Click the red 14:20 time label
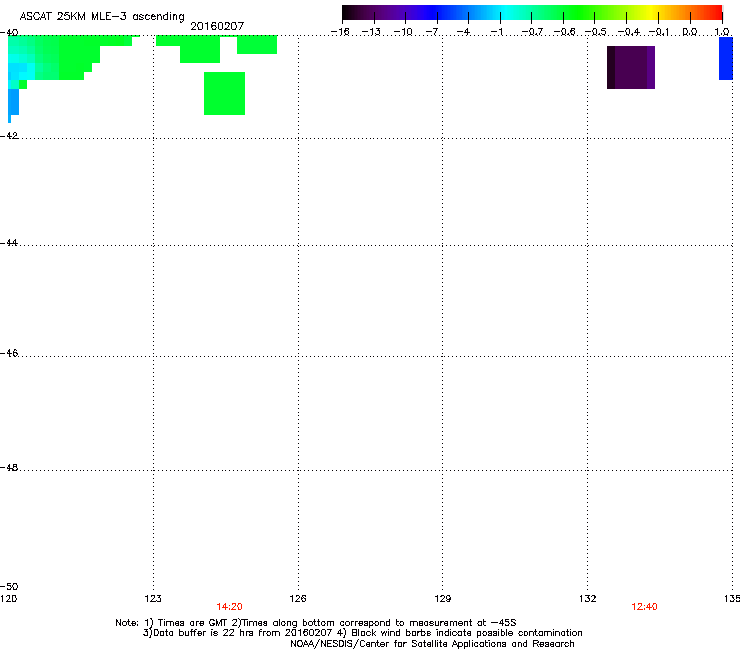Screen dimensions: 740x650 point(229,607)
